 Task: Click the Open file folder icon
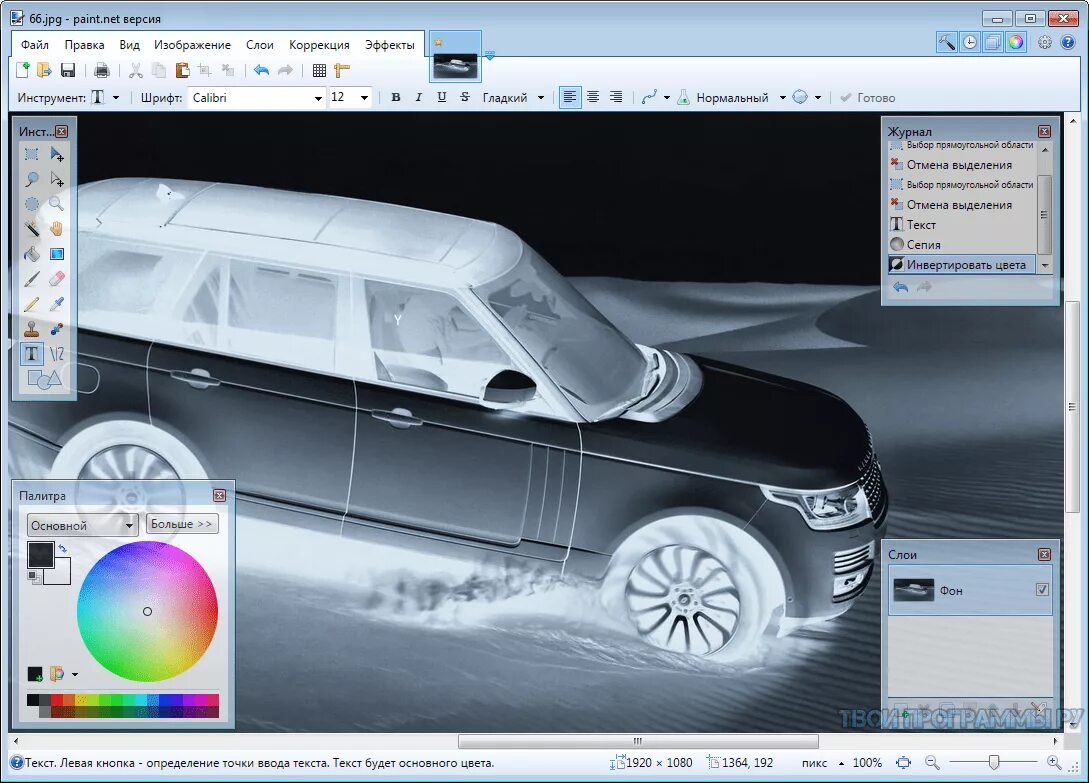(x=44, y=70)
